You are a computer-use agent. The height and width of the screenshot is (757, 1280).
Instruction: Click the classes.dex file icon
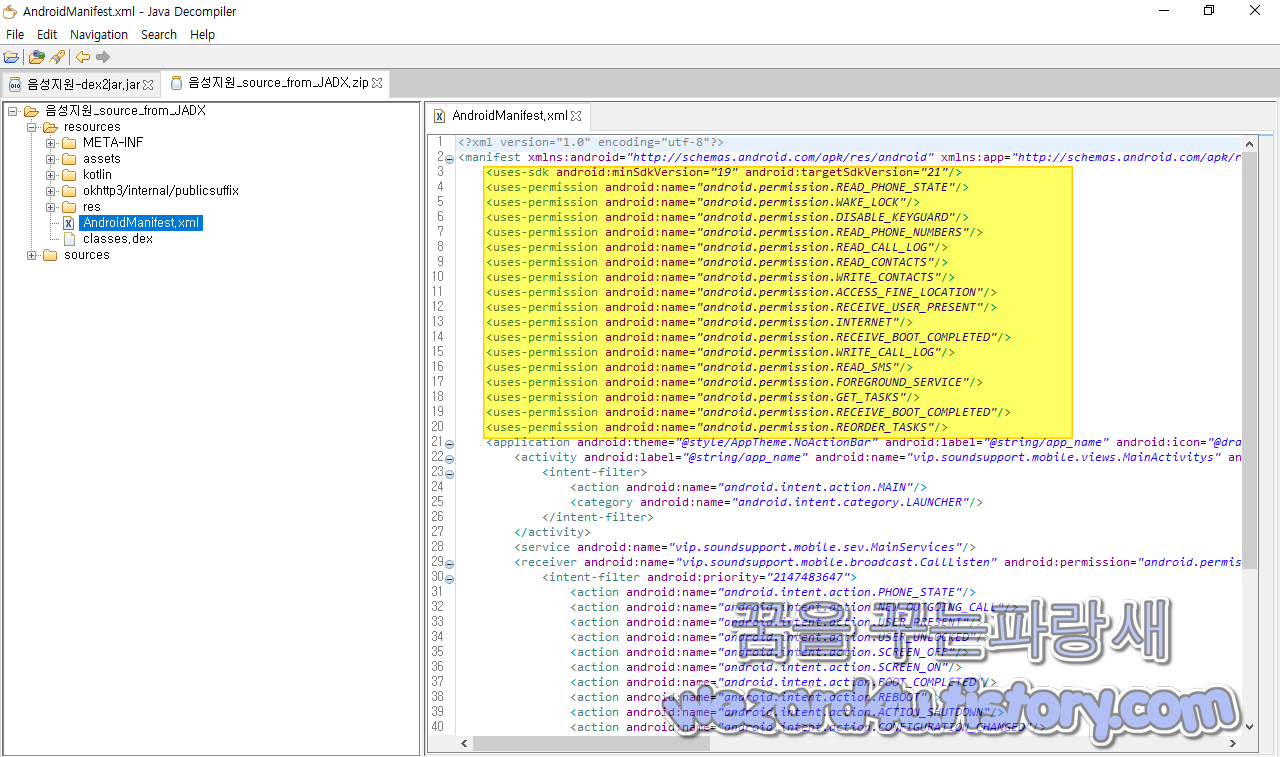click(69, 239)
